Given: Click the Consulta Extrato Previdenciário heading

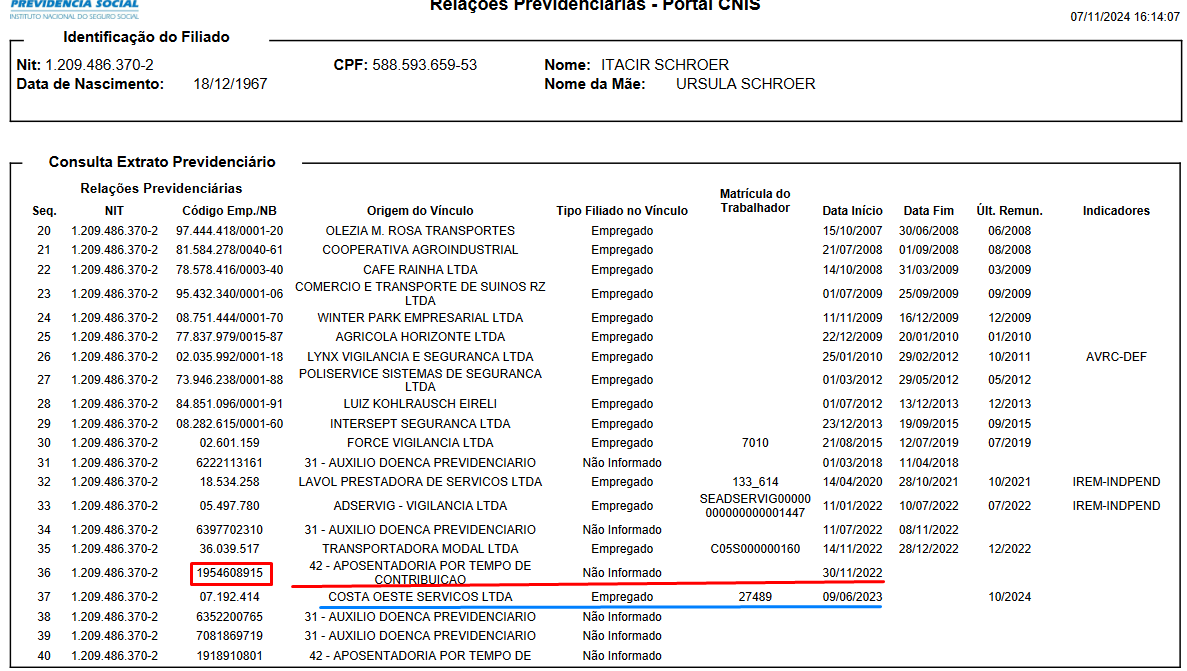Looking at the screenshot, I should (162, 162).
